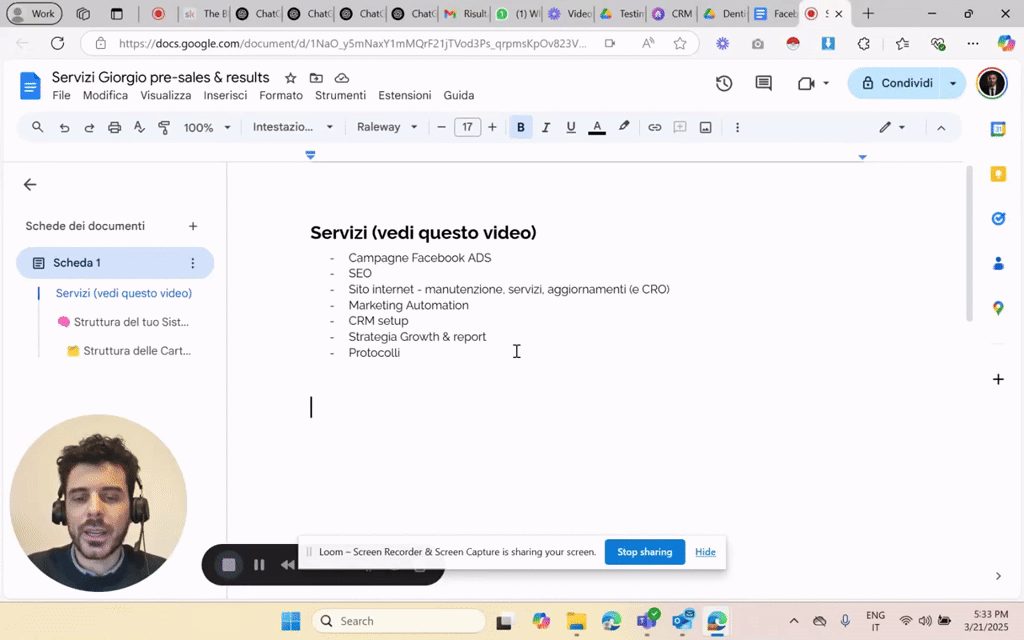Open the move-to-folder icon
1024x640 pixels.
tap(316, 78)
